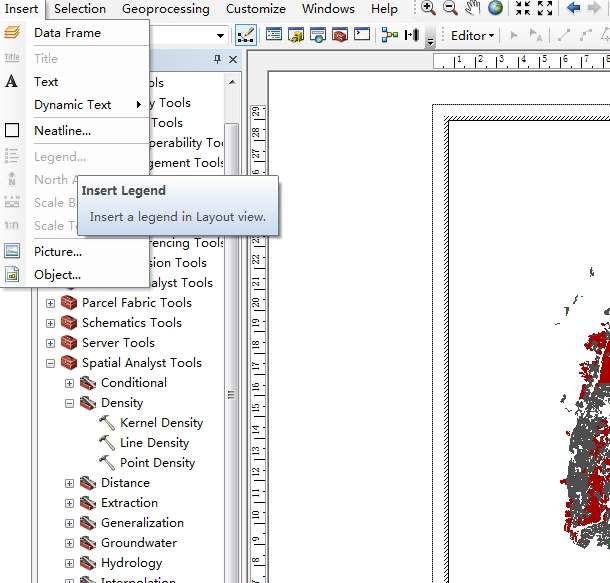Click the Zoom In magnifier tool
This screenshot has height=583, width=610.
click(428, 8)
